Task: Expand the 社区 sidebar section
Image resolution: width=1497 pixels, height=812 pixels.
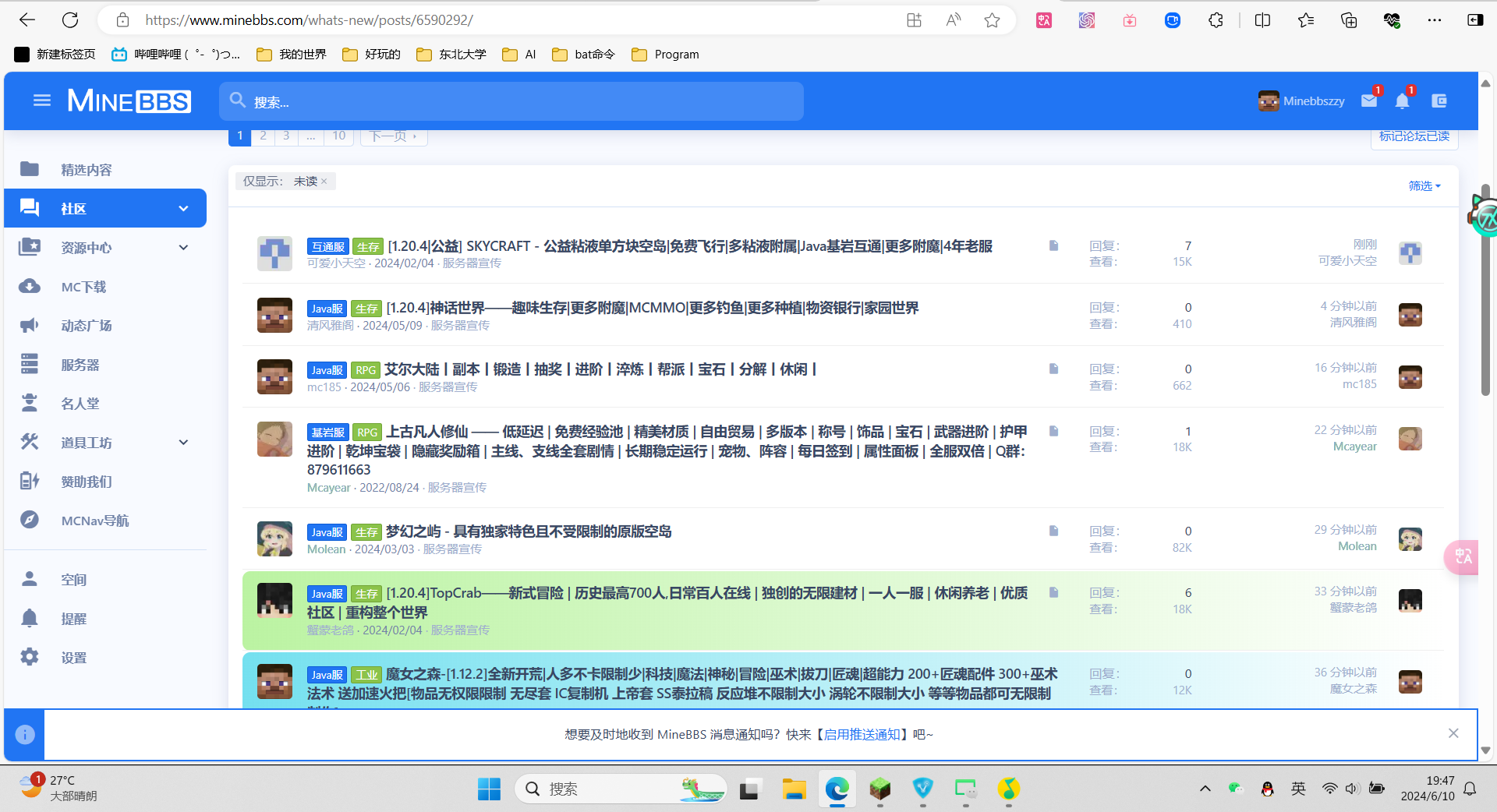Action: 183,209
